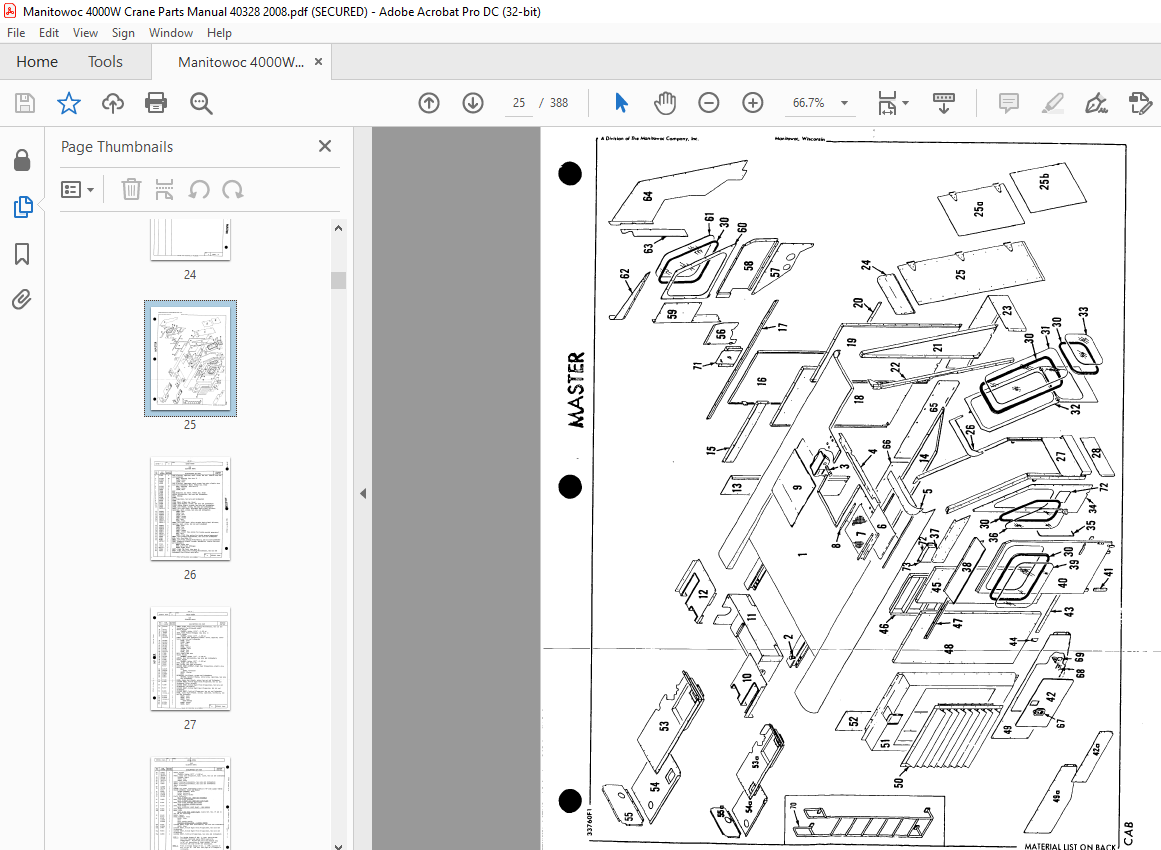The height and width of the screenshot is (850, 1161).
Task: Open the zoom level dropdown
Action: (844, 103)
